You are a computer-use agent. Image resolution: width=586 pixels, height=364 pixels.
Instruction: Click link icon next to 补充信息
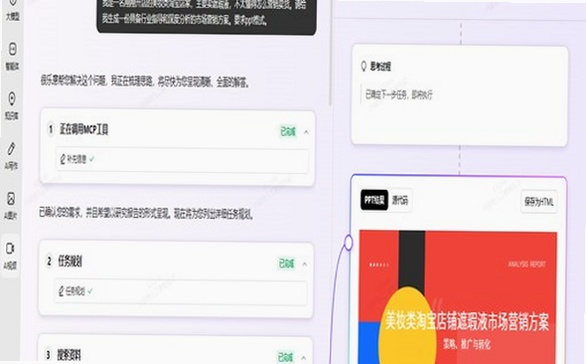click(62, 160)
